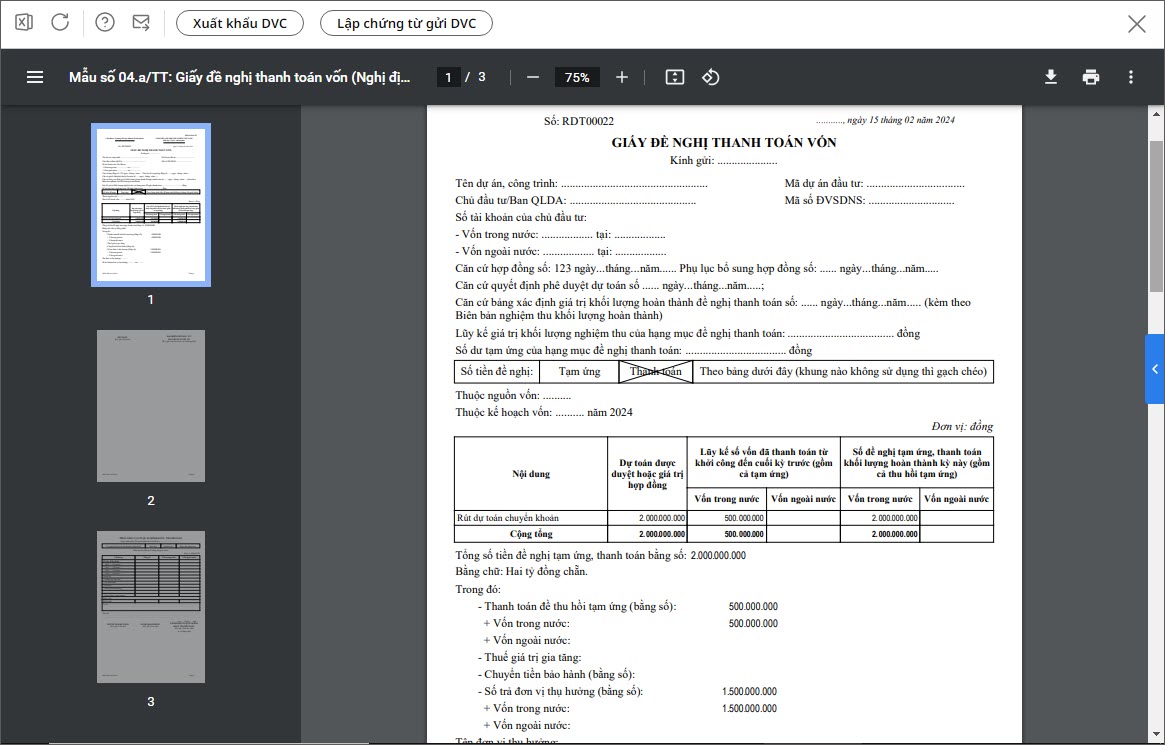The height and width of the screenshot is (745, 1165).
Task: Click the zoom out minus button
Action: [533, 77]
